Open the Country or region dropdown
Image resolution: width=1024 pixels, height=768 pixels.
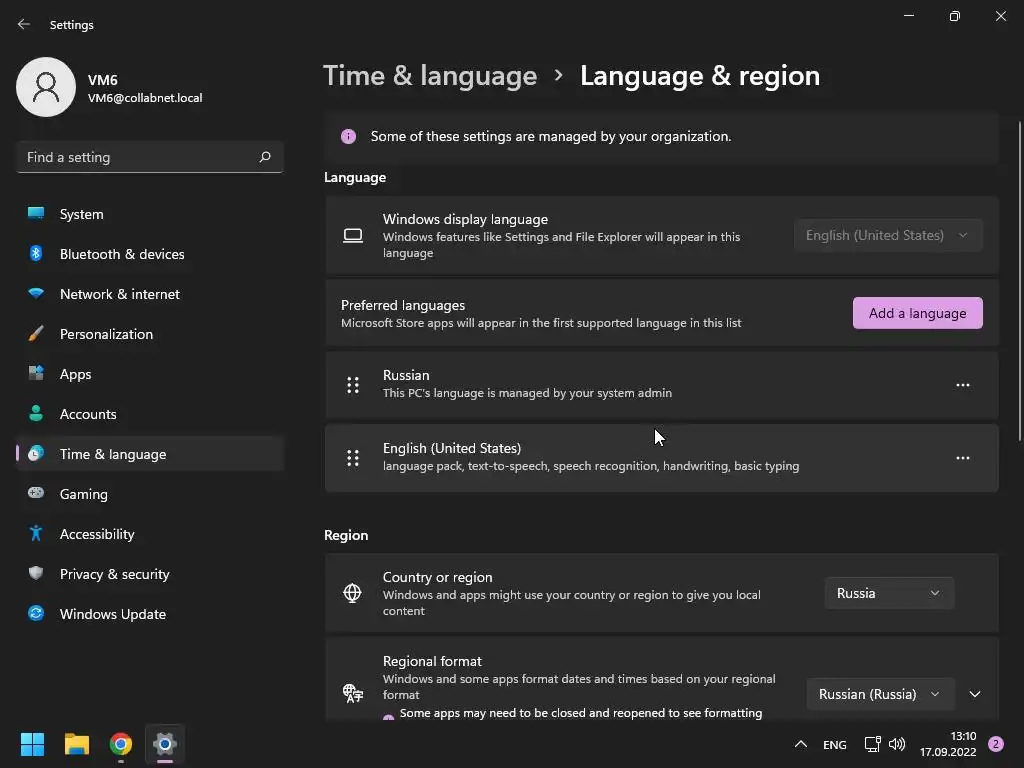click(x=889, y=593)
